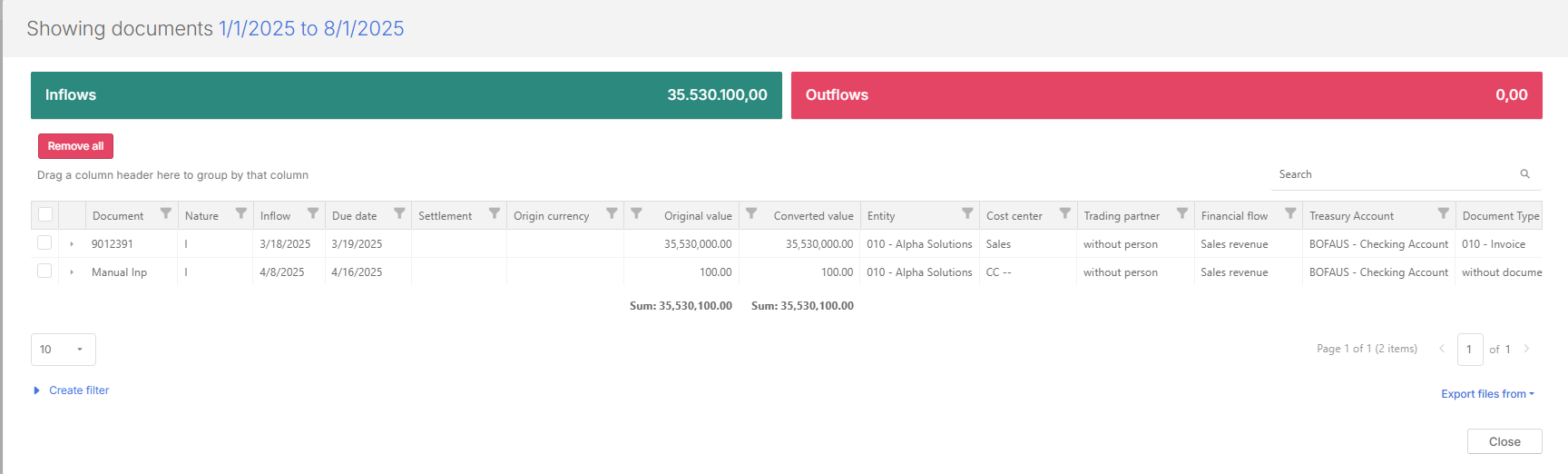The height and width of the screenshot is (474, 1568).
Task: Open the Inflow column filter
Action: [x=312, y=214]
